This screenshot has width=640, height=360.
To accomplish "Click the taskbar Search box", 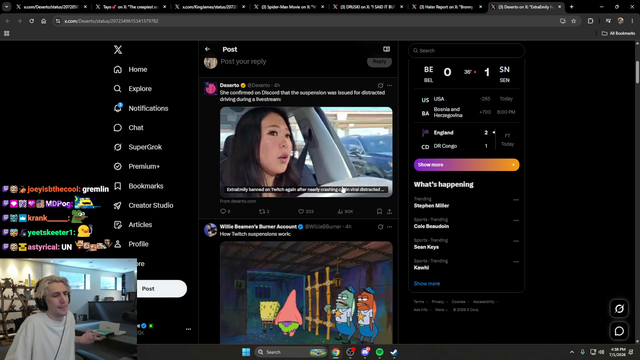I will pos(291,352).
